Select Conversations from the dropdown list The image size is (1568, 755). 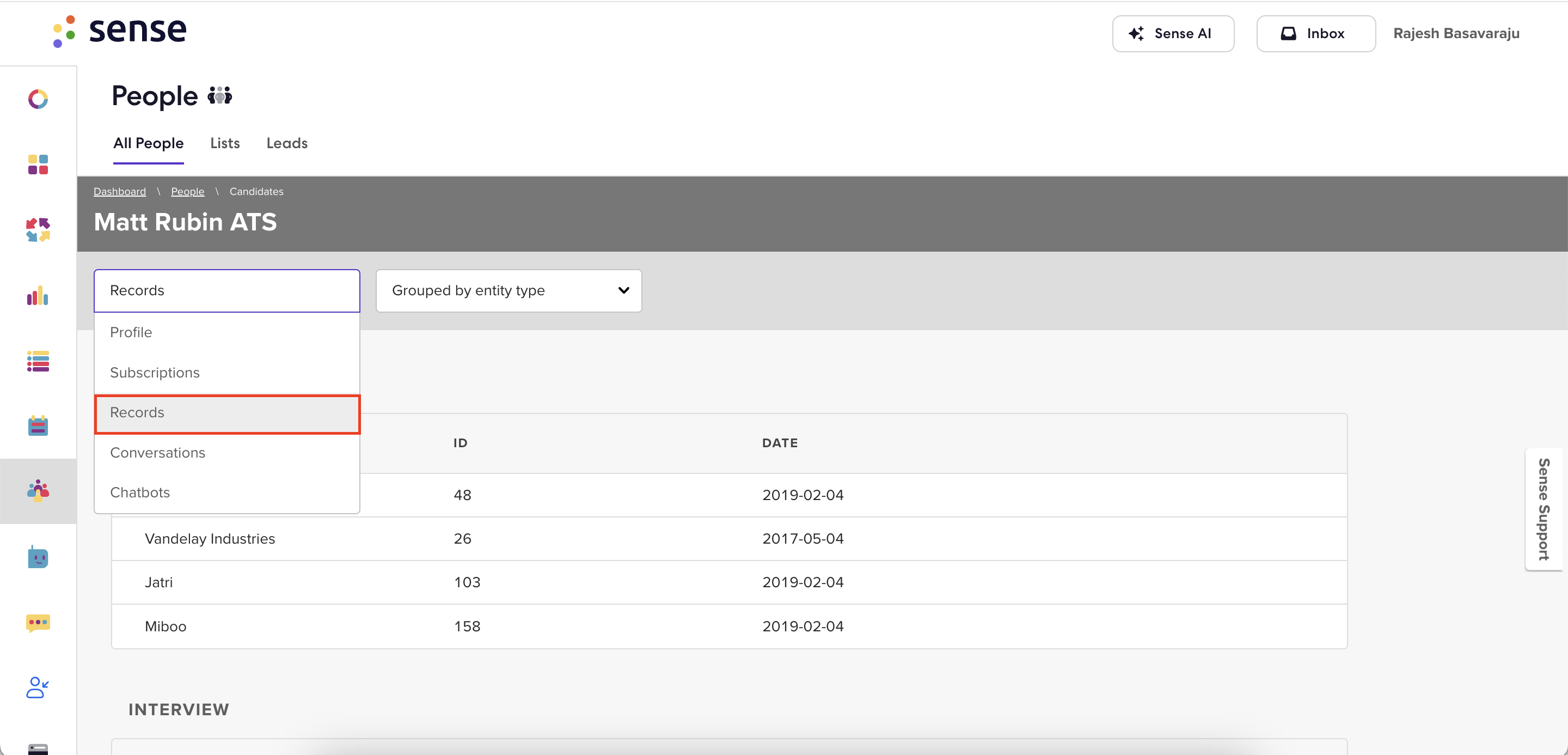(x=226, y=453)
